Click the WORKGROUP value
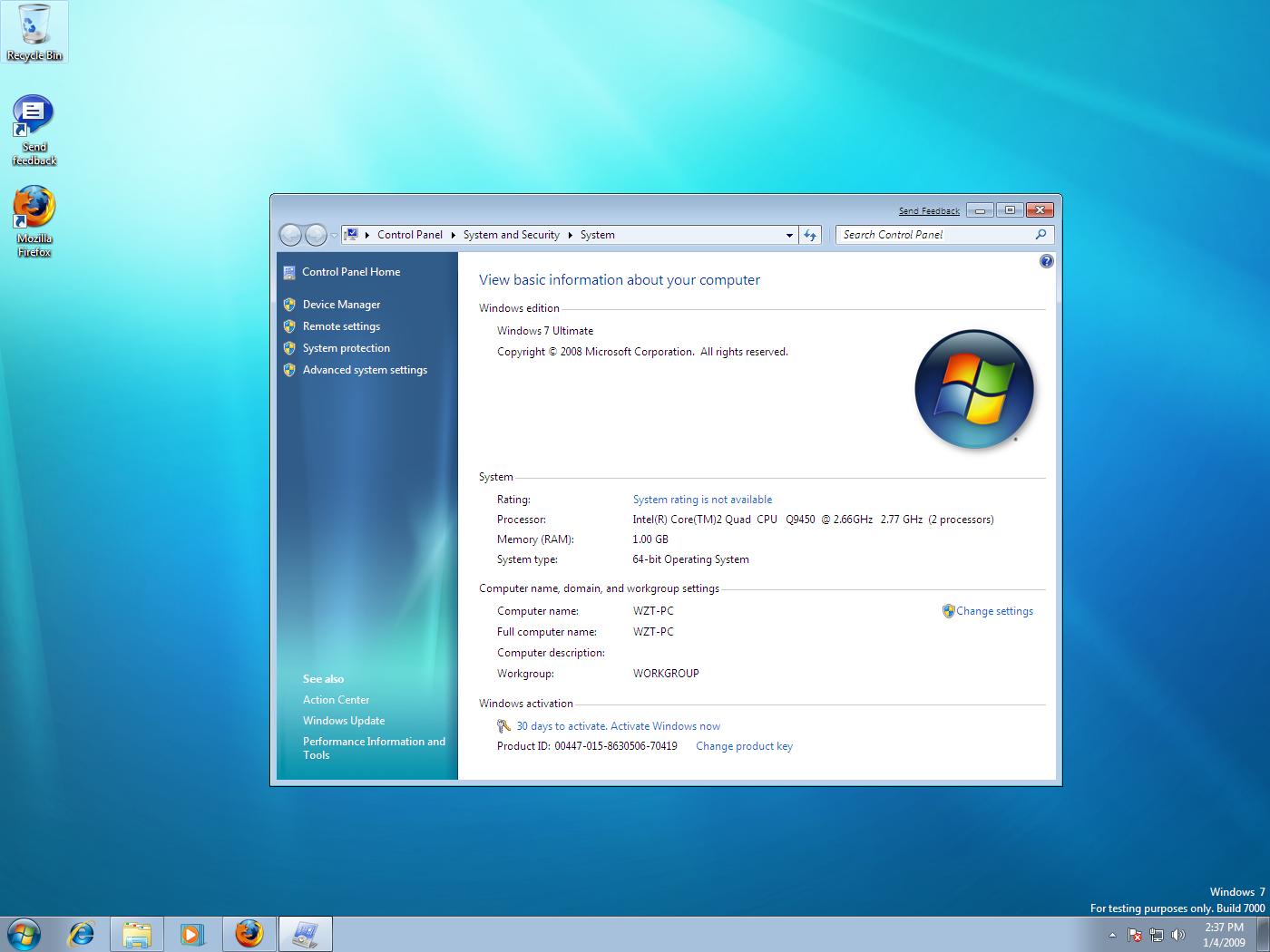 click(x=666, y=674)
